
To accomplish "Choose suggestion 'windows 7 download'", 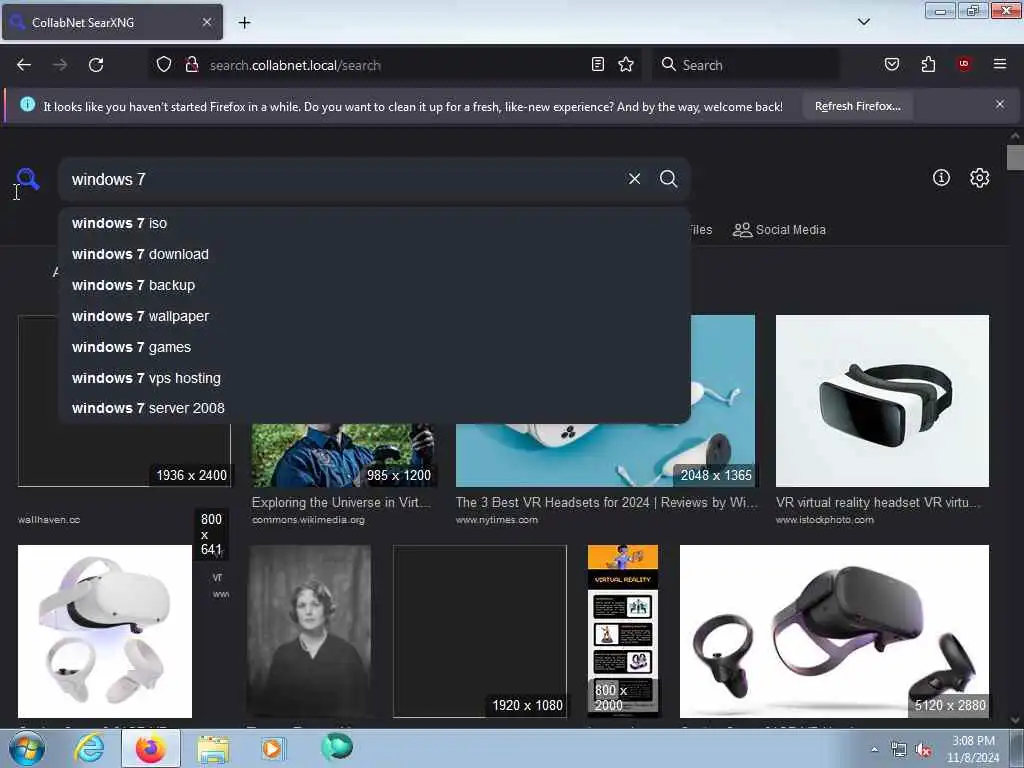I will (374, 254).
